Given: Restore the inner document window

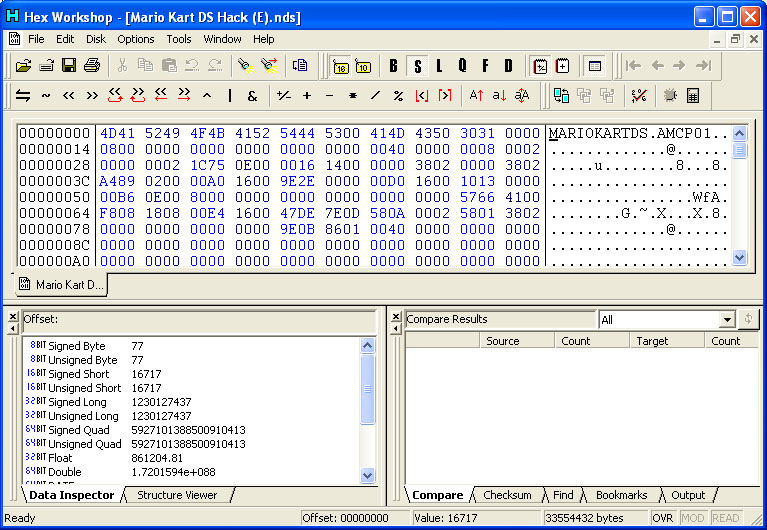Looking at the screenshot, I should click(735, 39).
